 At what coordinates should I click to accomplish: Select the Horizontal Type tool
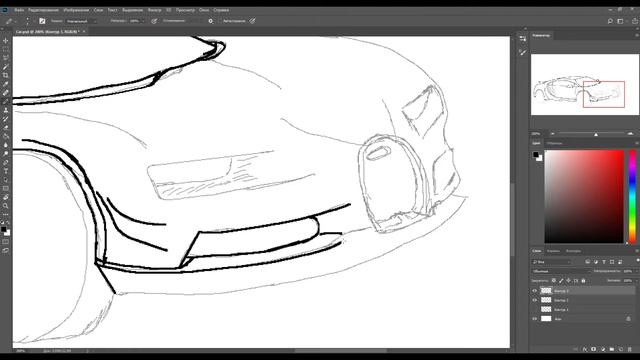tap(5, 171)
